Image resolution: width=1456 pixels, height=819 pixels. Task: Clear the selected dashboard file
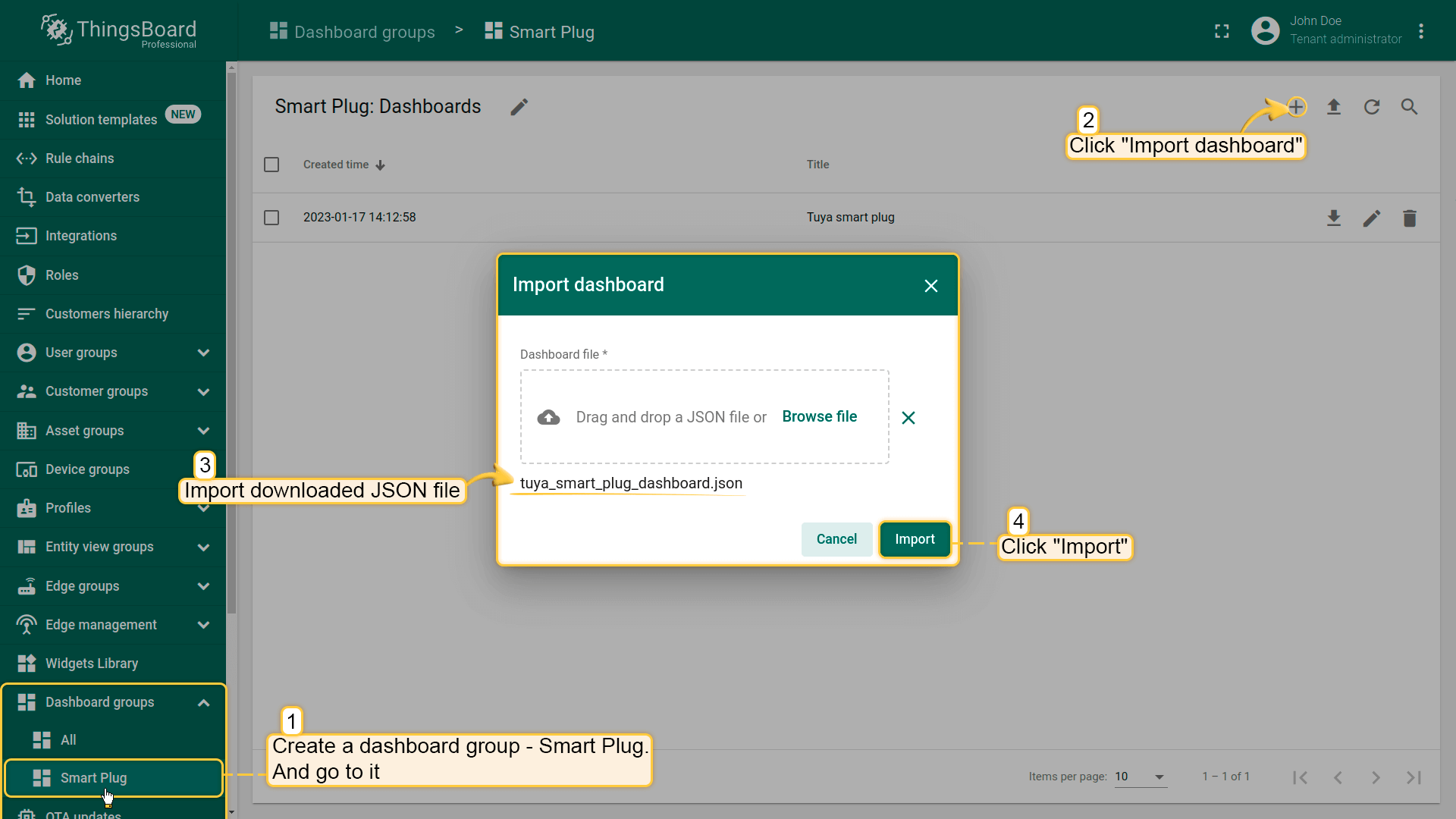(908, 418)
